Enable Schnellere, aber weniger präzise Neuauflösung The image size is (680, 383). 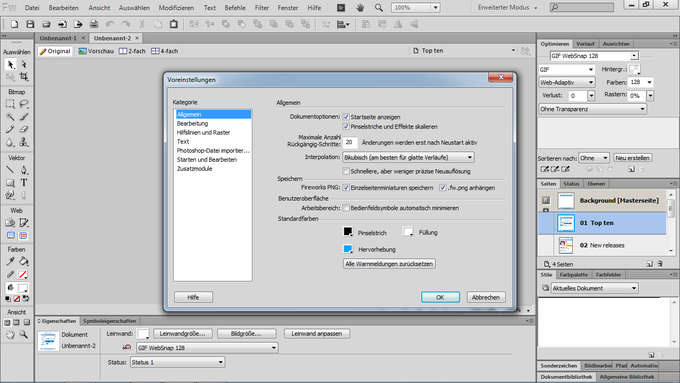[x=346, y=171]
